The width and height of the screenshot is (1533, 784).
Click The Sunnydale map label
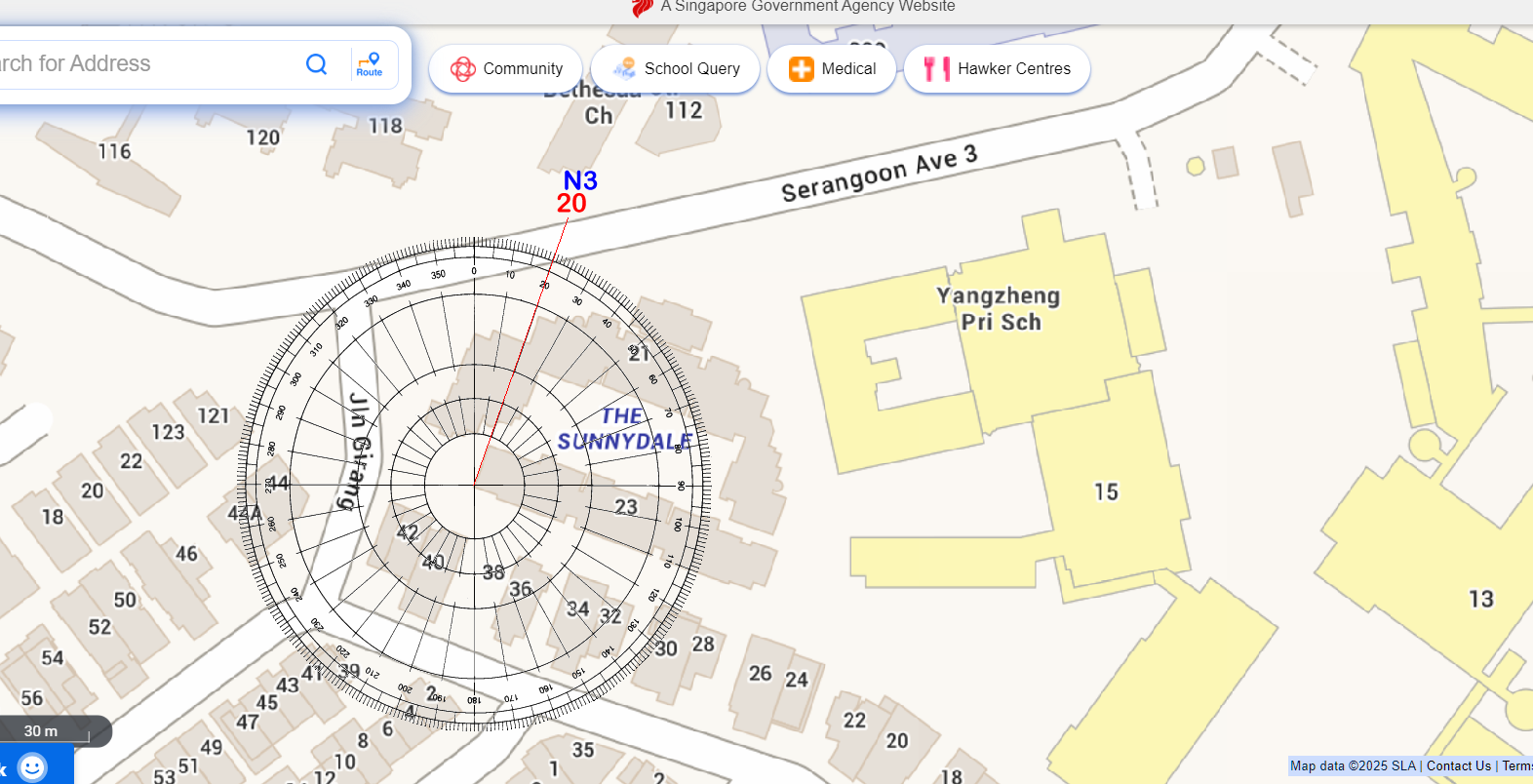coord(624,429)
